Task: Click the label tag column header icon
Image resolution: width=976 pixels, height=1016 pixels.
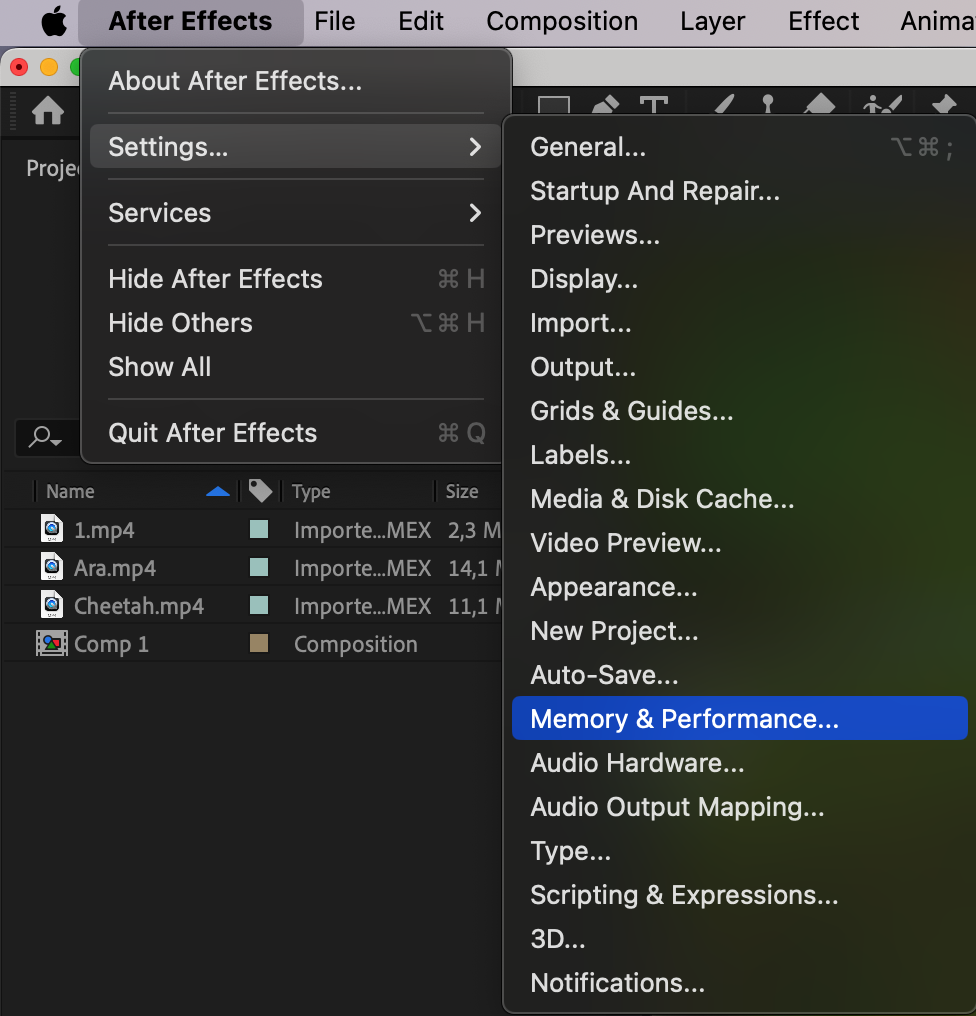Action: point(260,491)
